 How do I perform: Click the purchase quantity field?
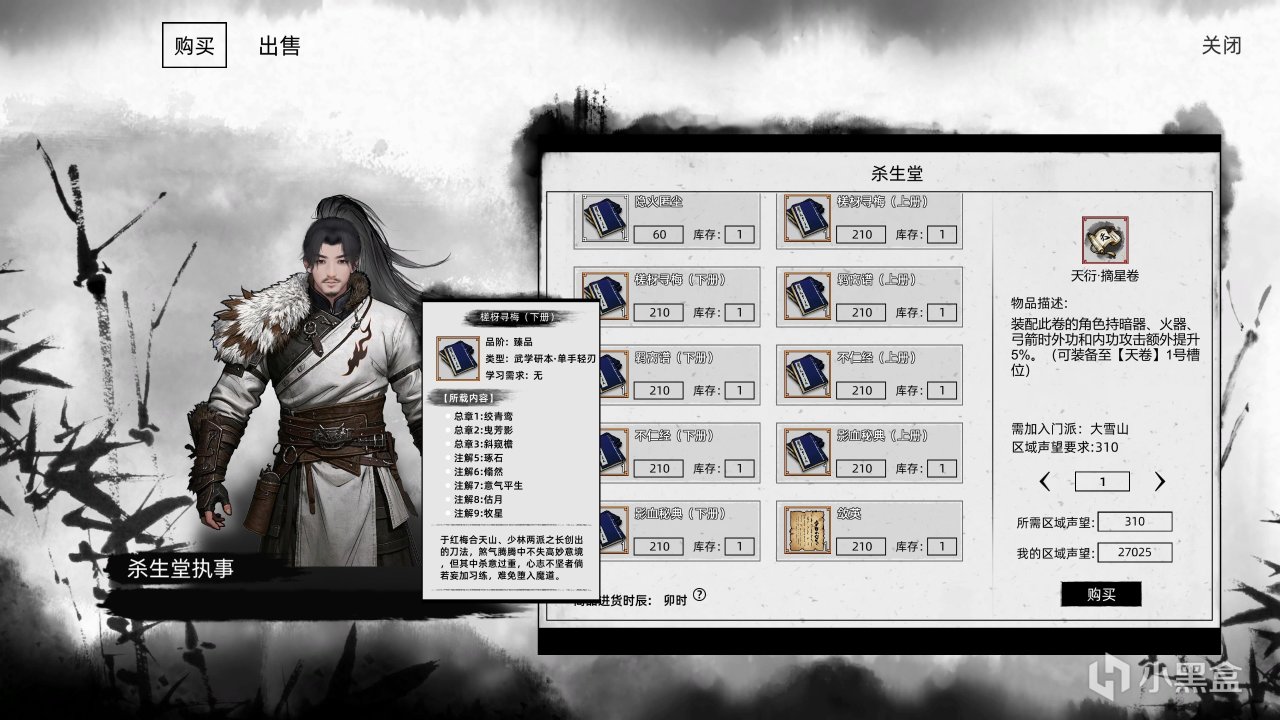pyautogui.click(x=1102, y=482)
